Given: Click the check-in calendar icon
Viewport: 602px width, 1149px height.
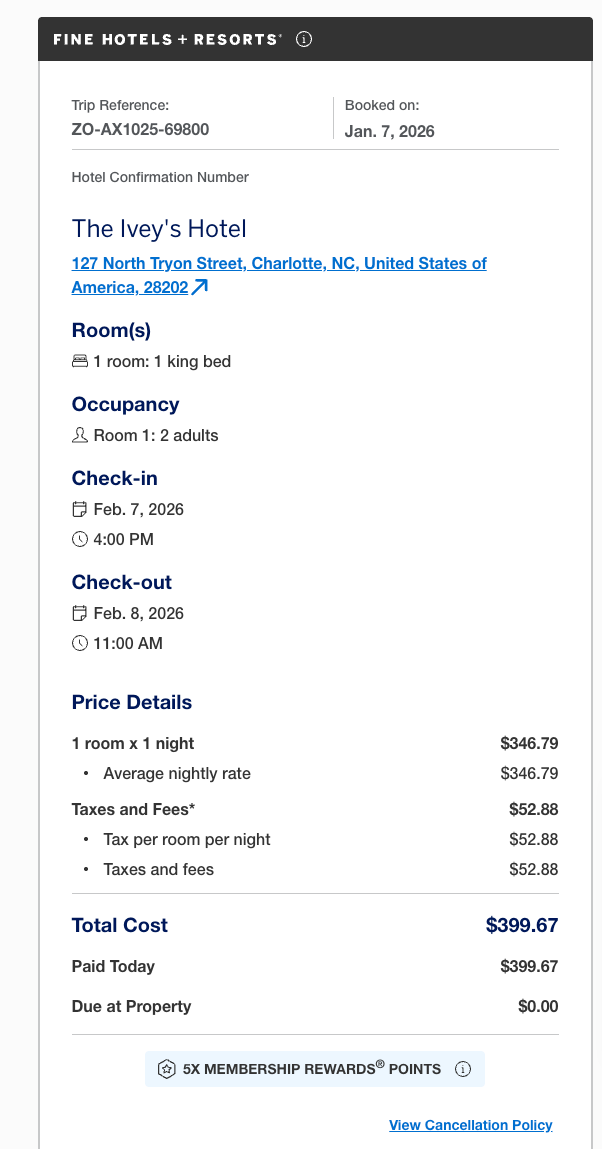Looking at the screenshot, I should (80, 510).
